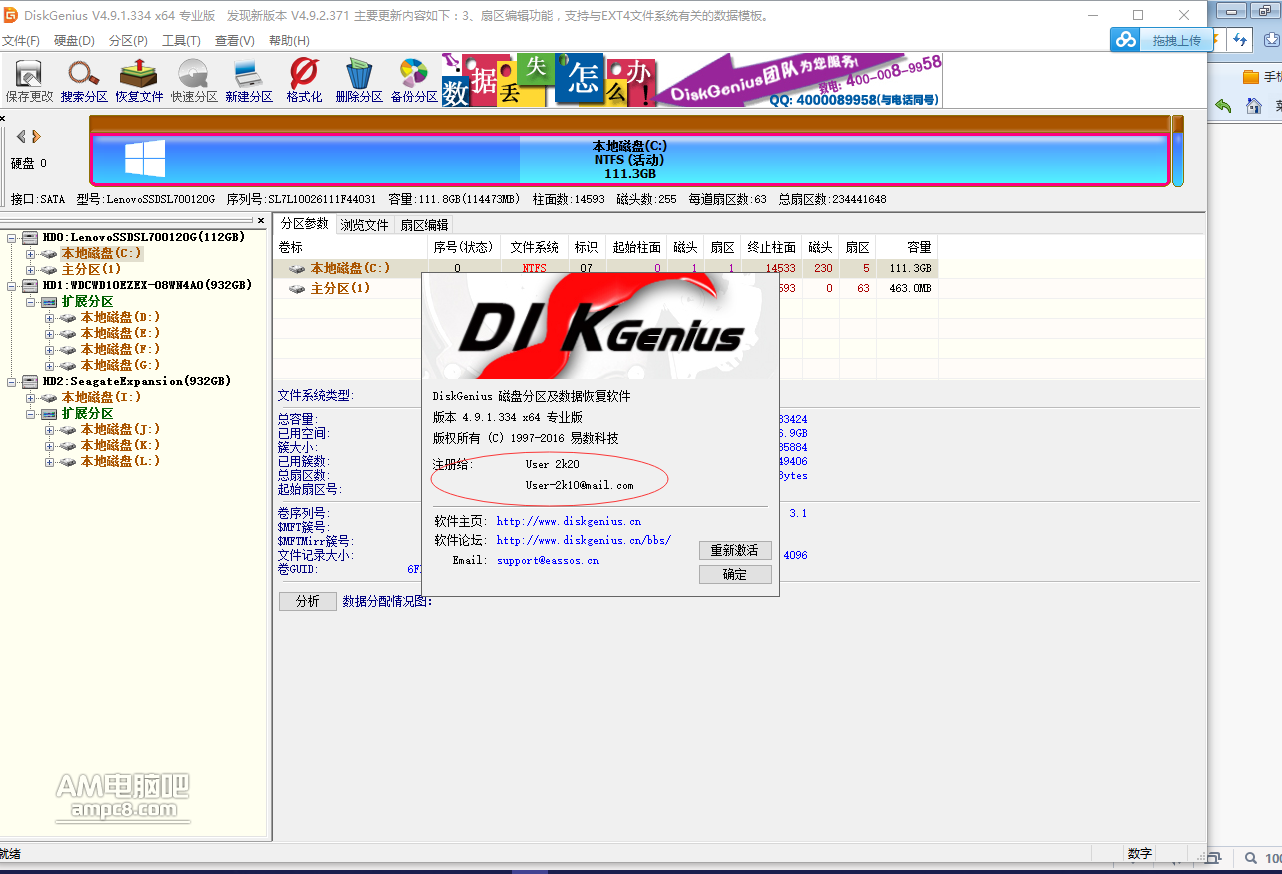The height and width of the screenshot is (874, 1282).
Task: Expand the 本地磁盘(I:) tree node
Action: click(31, 398)
